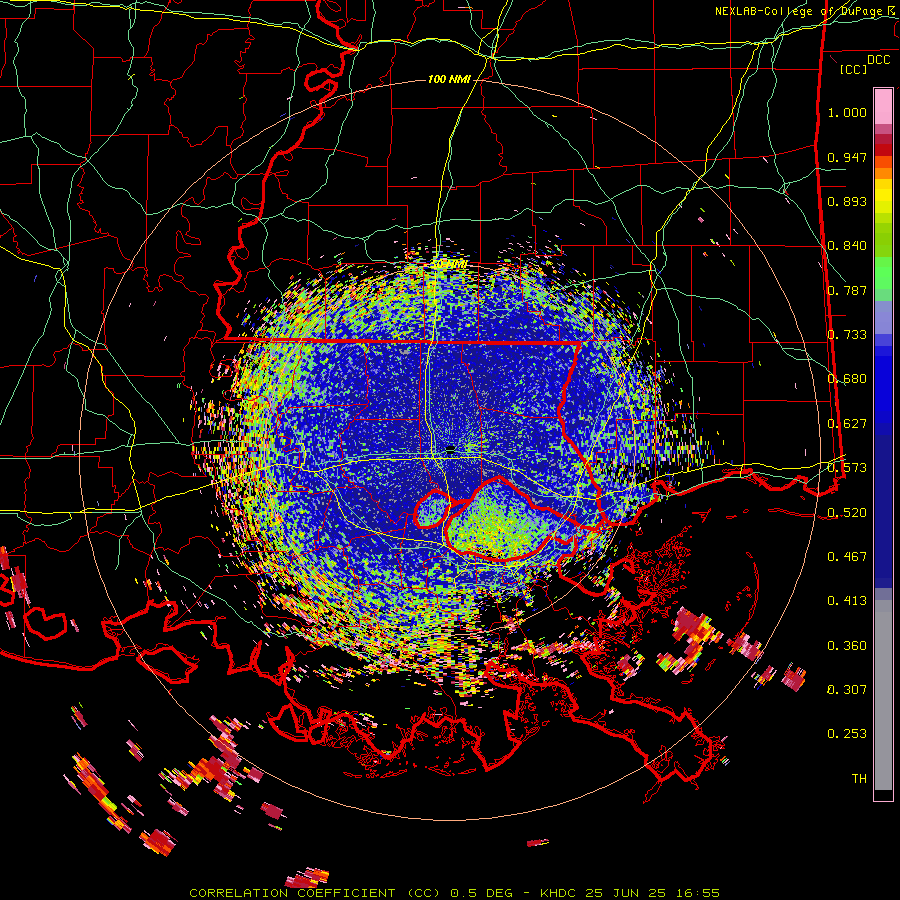Click the NEXLAB-College of DuPage credit text
Screen dimensions: 900x900
(x=807, y=11)
